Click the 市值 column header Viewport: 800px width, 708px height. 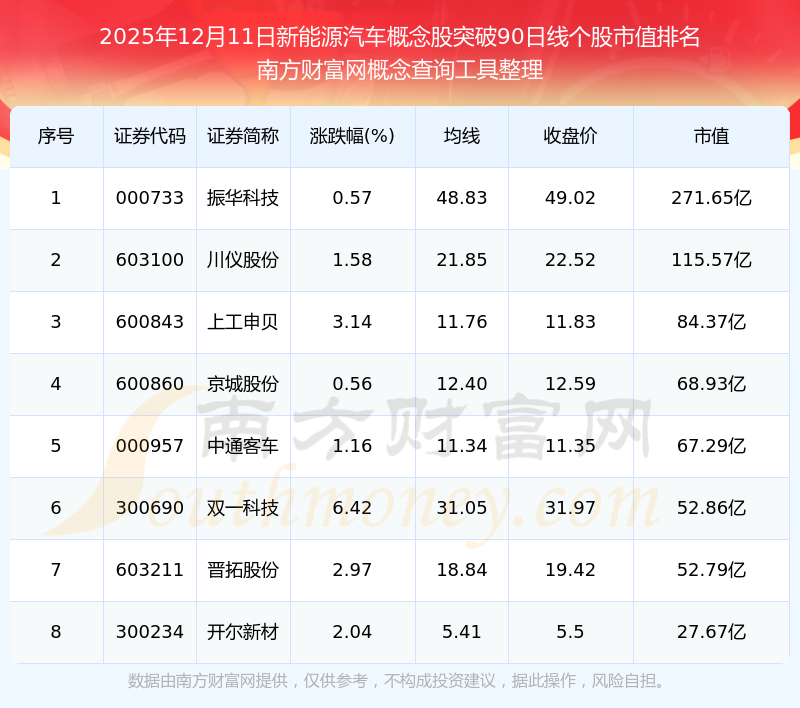(711, 136)
